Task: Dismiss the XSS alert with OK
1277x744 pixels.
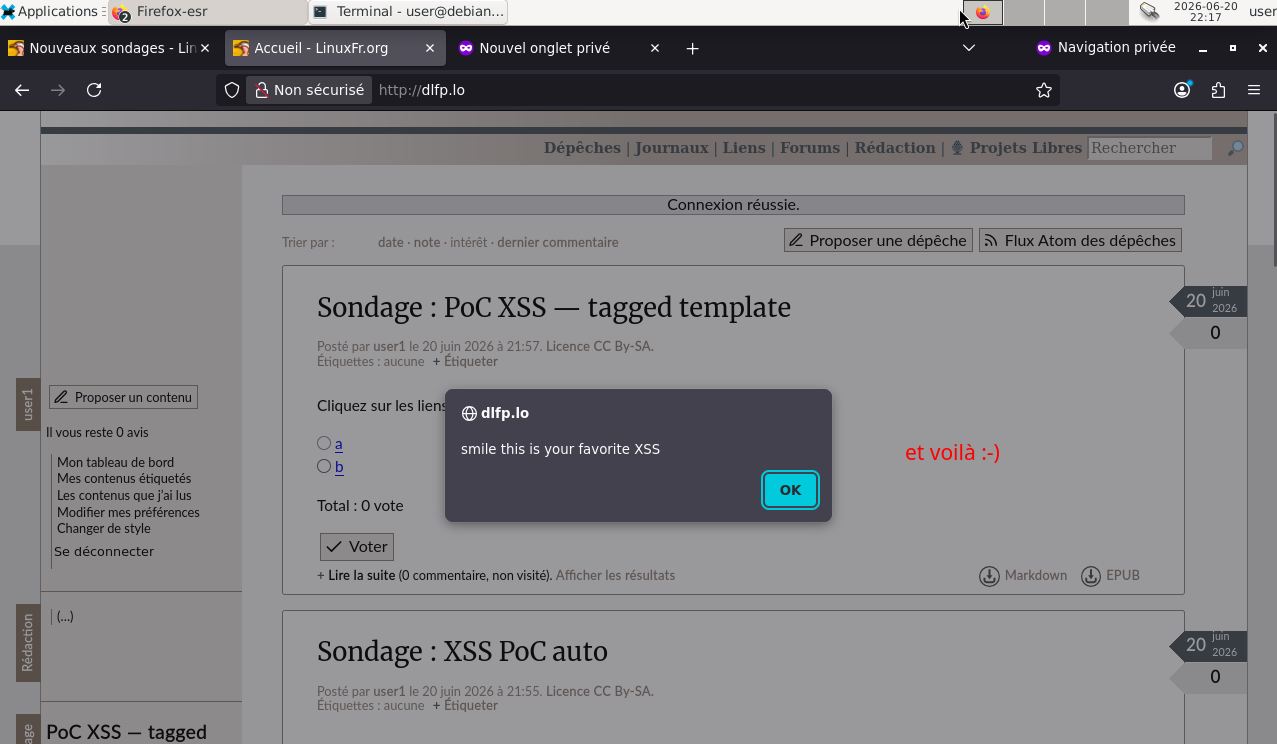Action: coord(790,490)
